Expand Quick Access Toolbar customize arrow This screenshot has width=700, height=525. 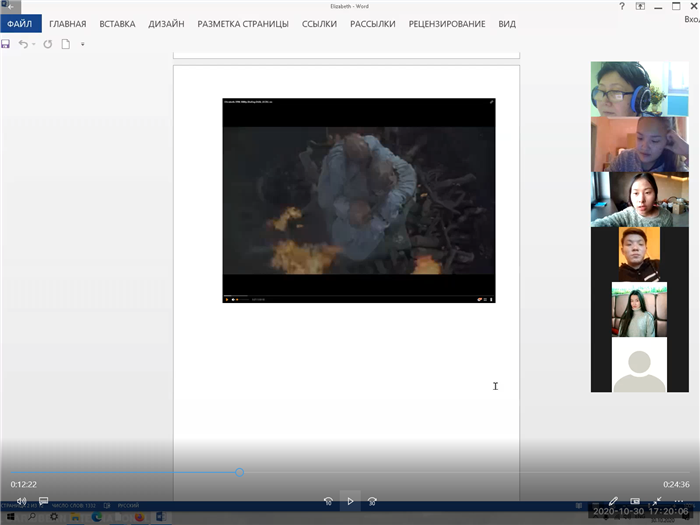click(83, 44)
